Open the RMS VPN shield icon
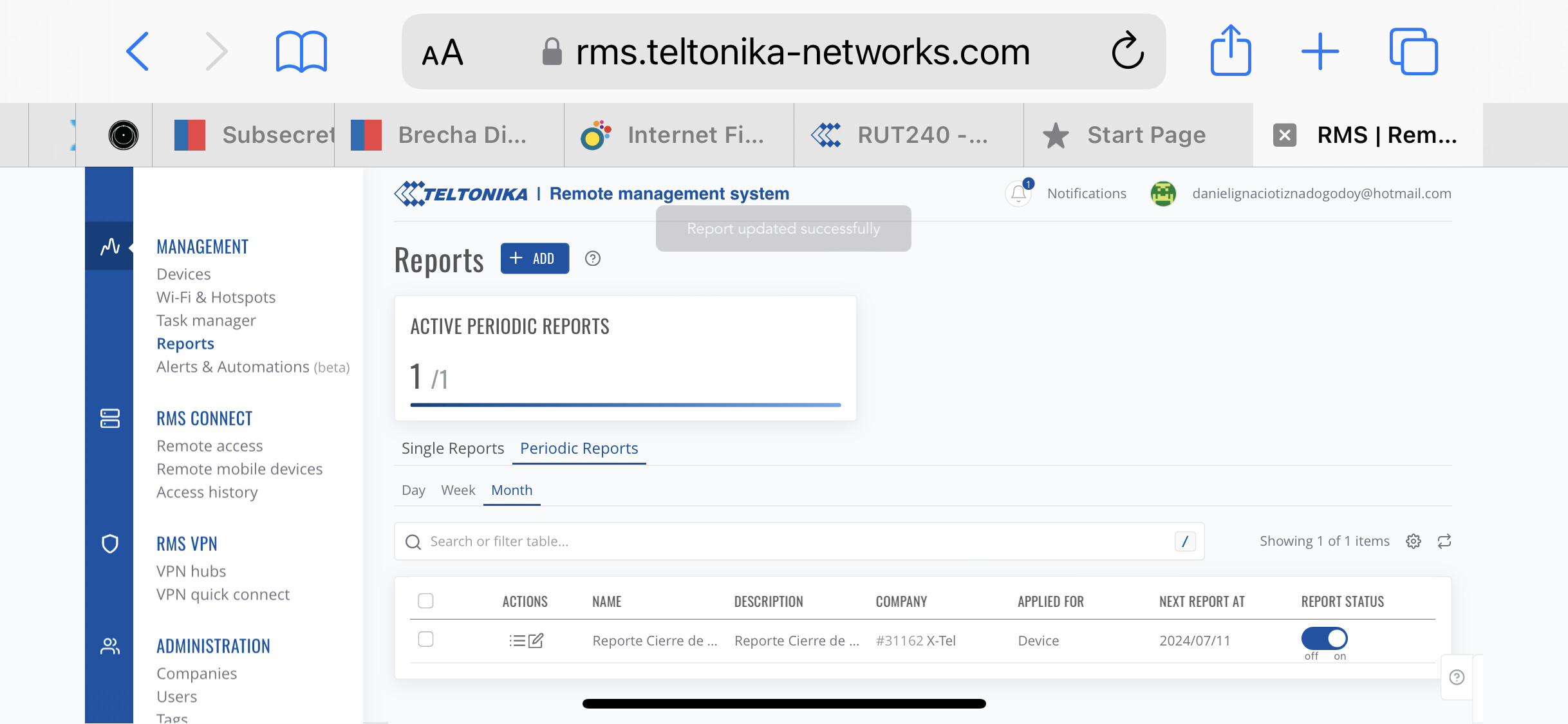 110,544
